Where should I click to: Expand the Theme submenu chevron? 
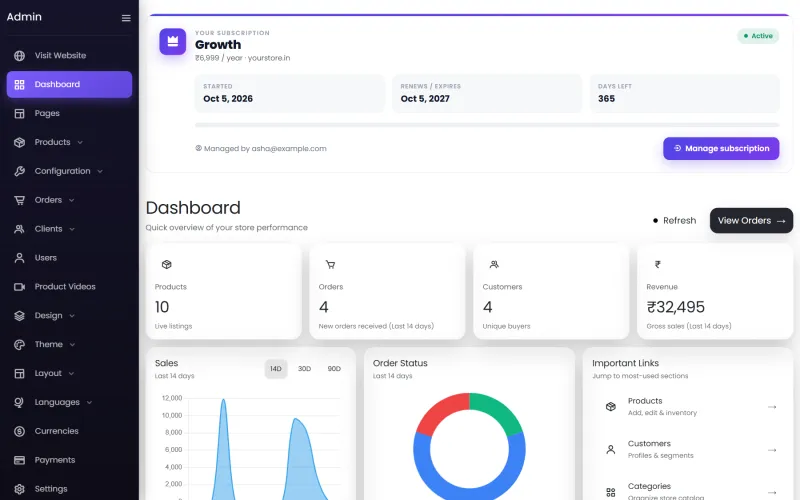[72, 344]
